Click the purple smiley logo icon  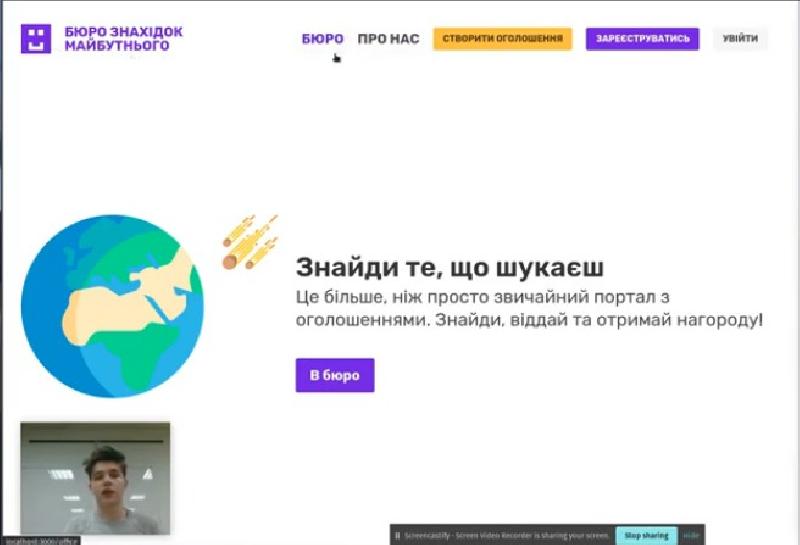pos(35,39)
